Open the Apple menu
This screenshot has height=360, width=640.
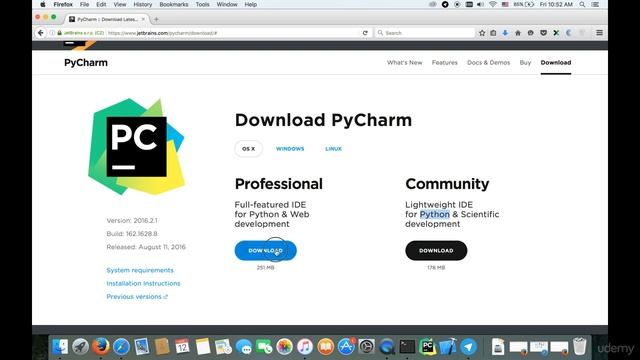pyautogui.click(x=43, y=4)
